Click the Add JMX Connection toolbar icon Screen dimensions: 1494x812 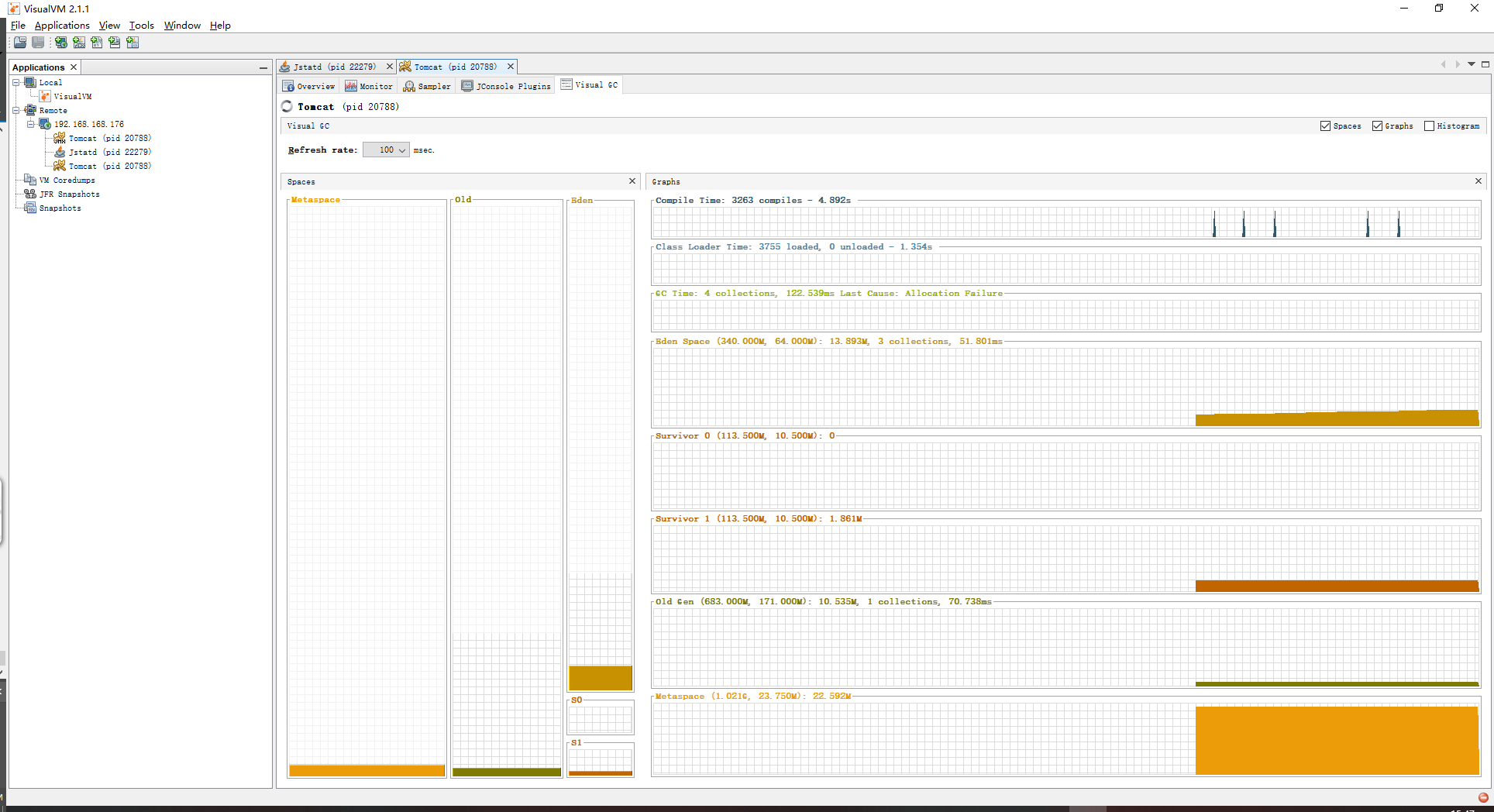tap(79, 43)
